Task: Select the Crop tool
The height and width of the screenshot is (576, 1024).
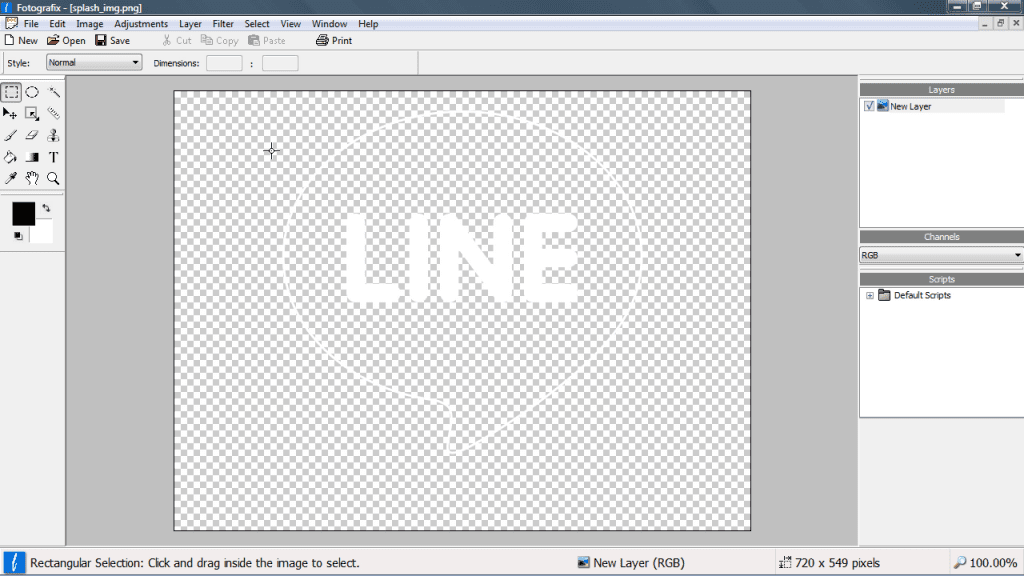Action: click(x=32, y=114)
